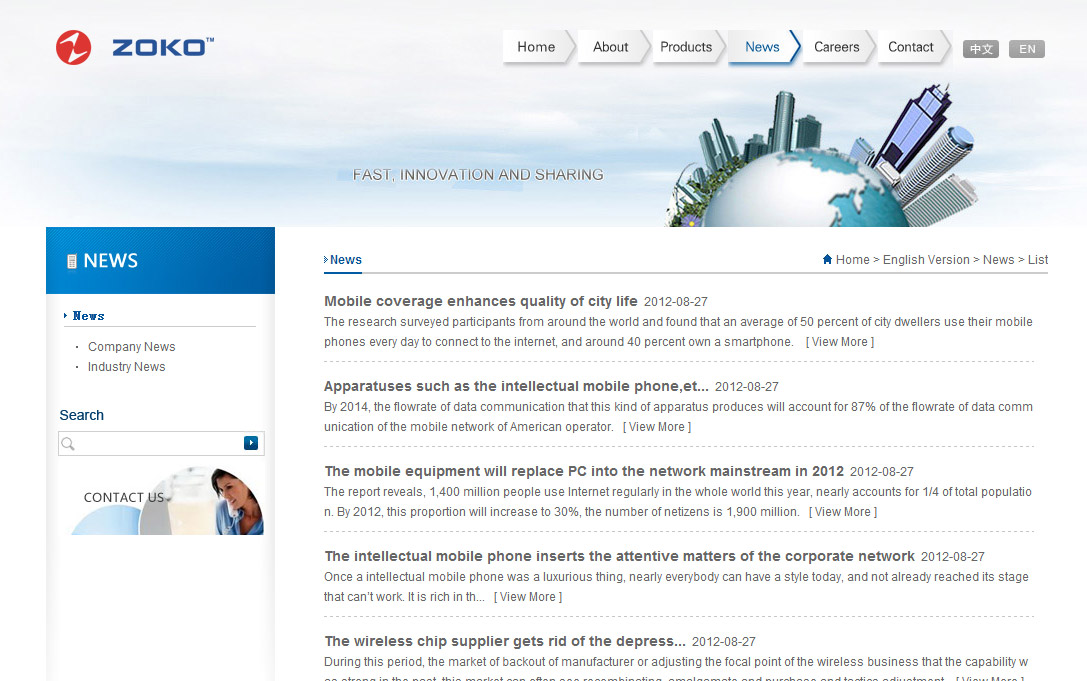Click the Search label in sidebar
The height and width of the screenshot is (681, 1087).
[x=82, y=415]
